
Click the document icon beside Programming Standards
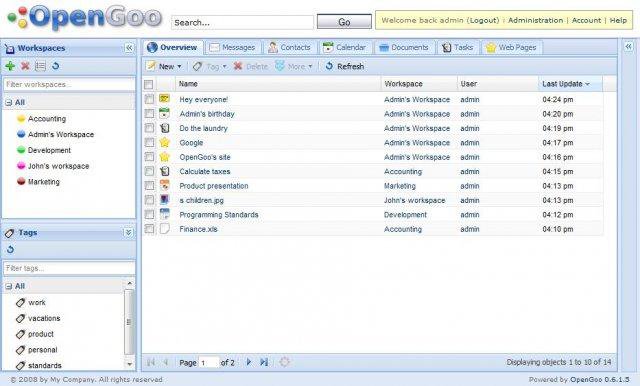(x=164, y=214)
